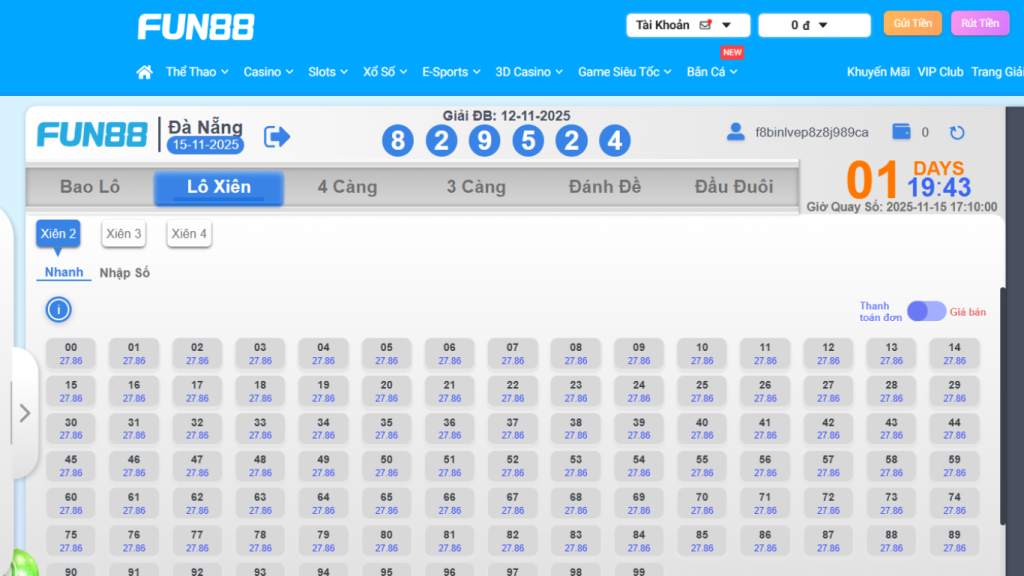This screenshot has width=1024, height=576.
Task: Select the Xiên 3 option
Action: pyautogui.click(x=123, y=233)
